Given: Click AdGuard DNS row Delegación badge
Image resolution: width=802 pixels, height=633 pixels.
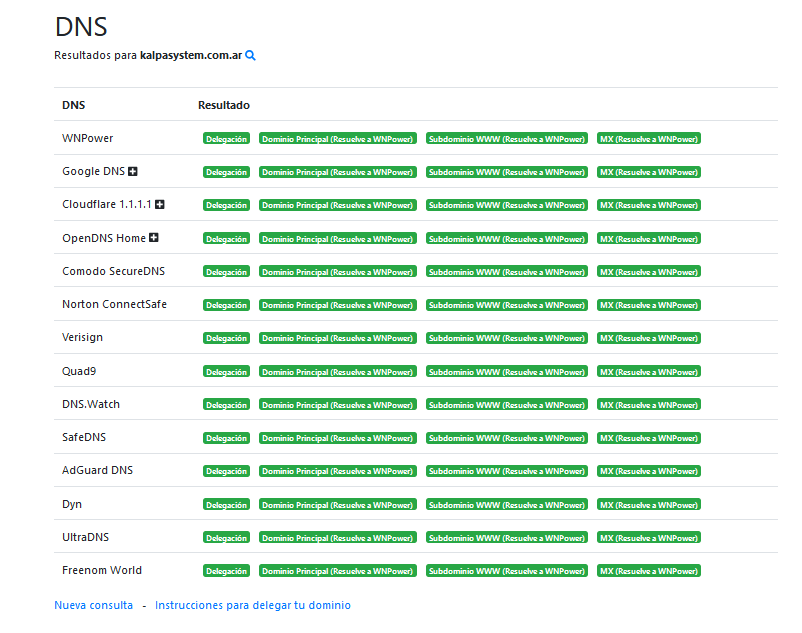Looking at the screenshot, I should click(x=227, y=471).
